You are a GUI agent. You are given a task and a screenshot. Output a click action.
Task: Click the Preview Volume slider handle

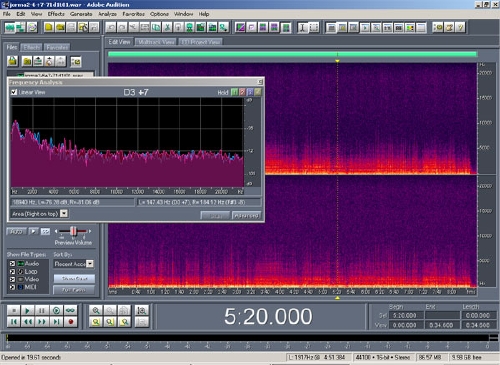click(73, 231)
